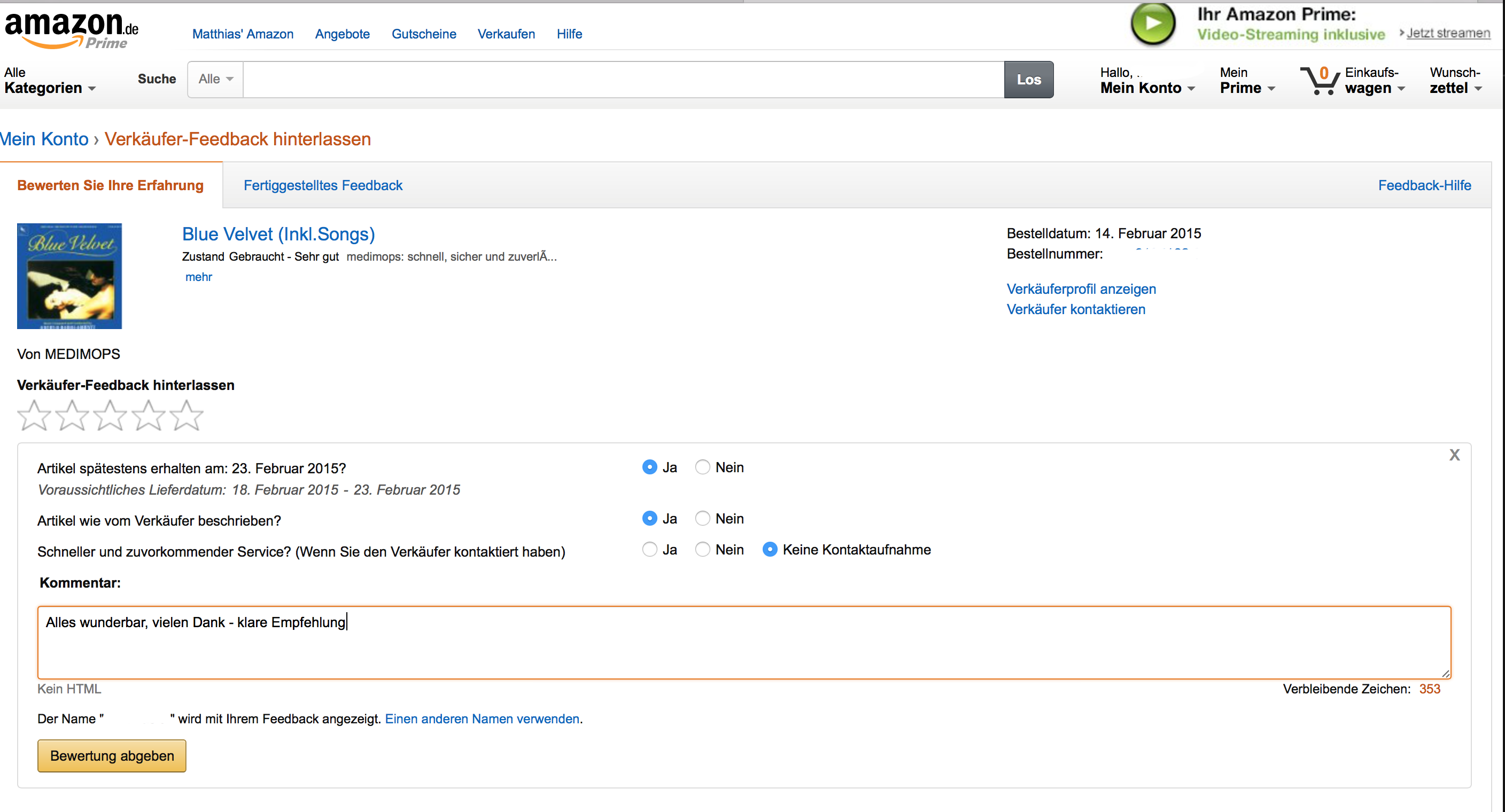Expand Alle Kategorien menu
This screenshot has height=812, width=1505.
[50, 81]
